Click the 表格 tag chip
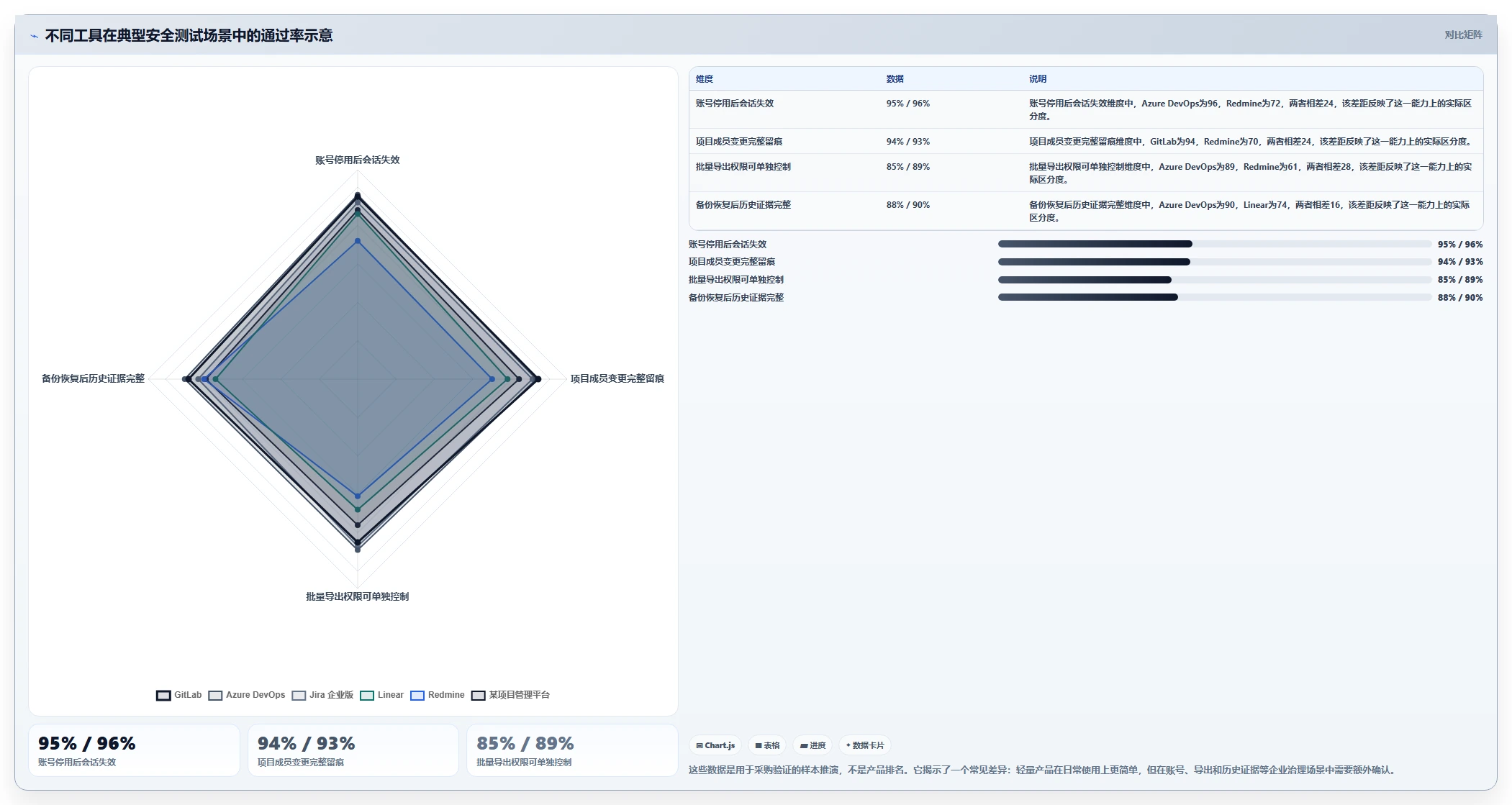Viewport: 1512px width, 805px height. [x=767, y=745]
